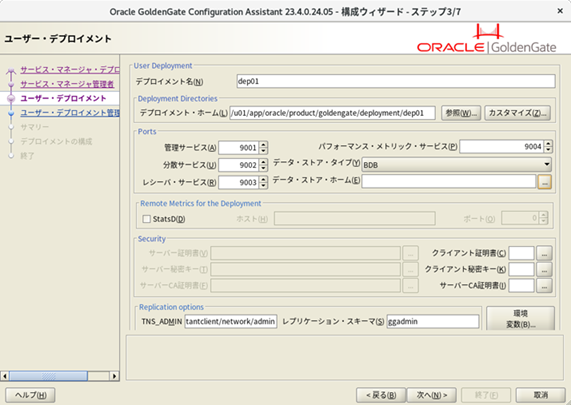Click the sidebar horizontal scrollbar thumb
This screenshot has width=571, height=405.
[48, 376]
